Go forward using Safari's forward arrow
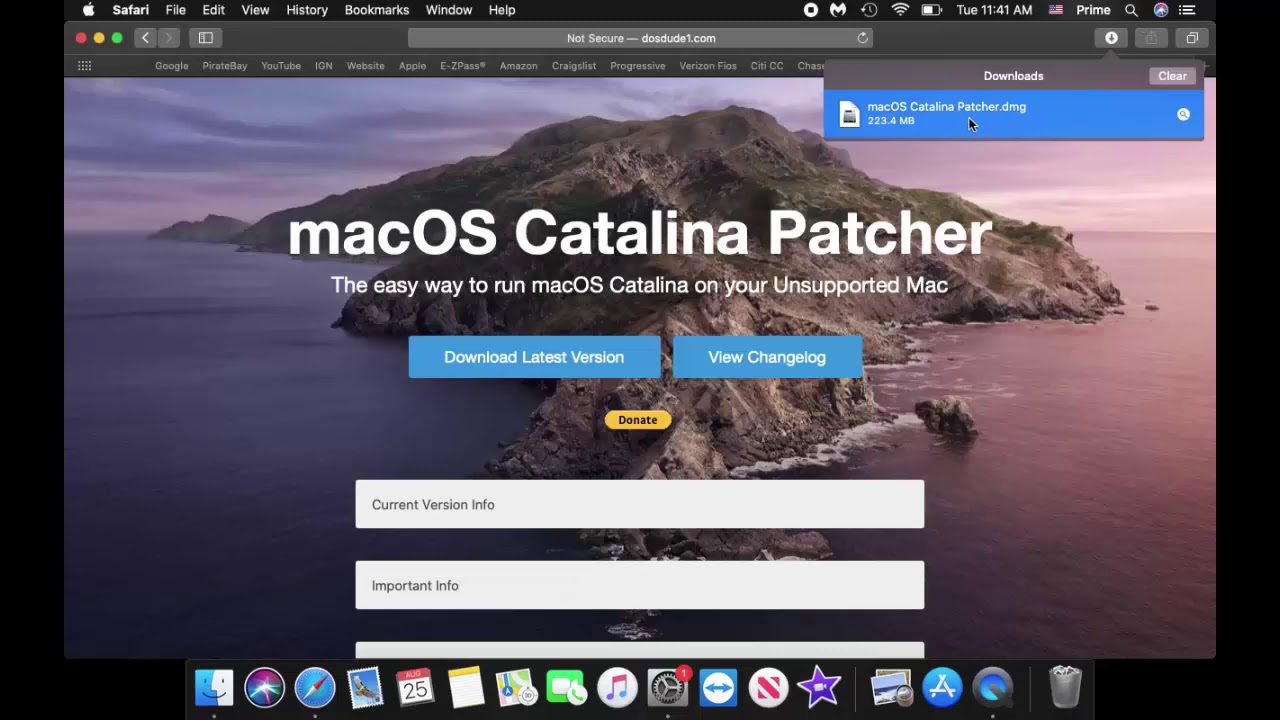The height and width of the screenshot is (720, 1280). click(168, 38)
